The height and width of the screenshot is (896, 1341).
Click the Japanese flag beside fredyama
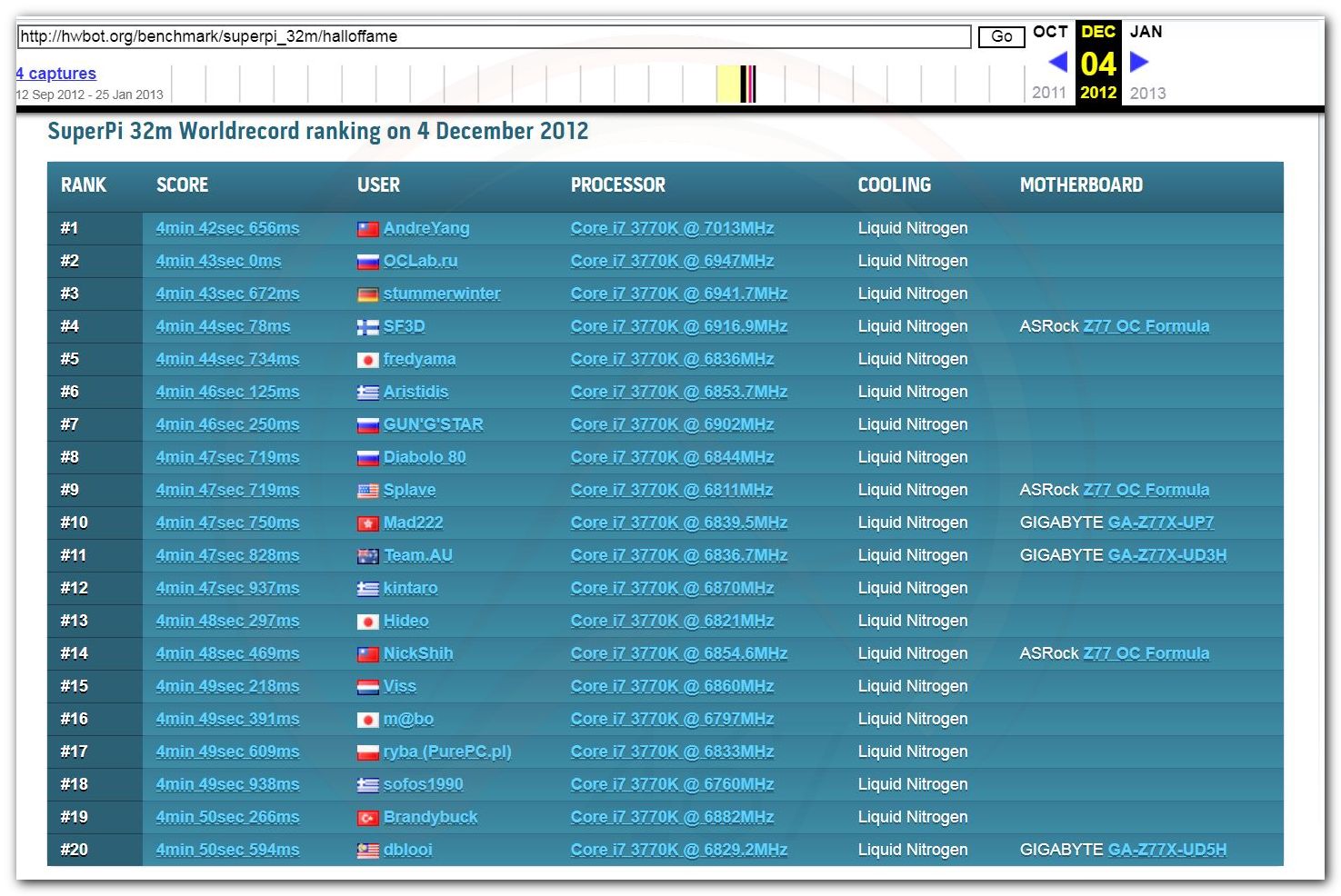[367, 360]
